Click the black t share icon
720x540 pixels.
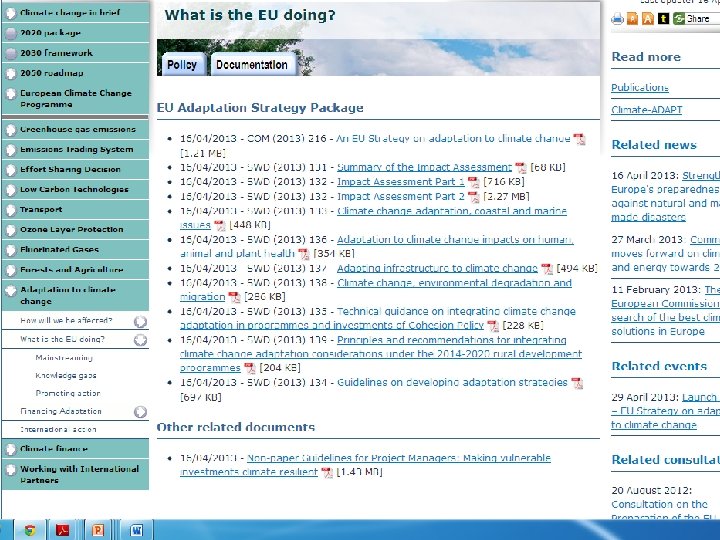(x=663, y=19)
